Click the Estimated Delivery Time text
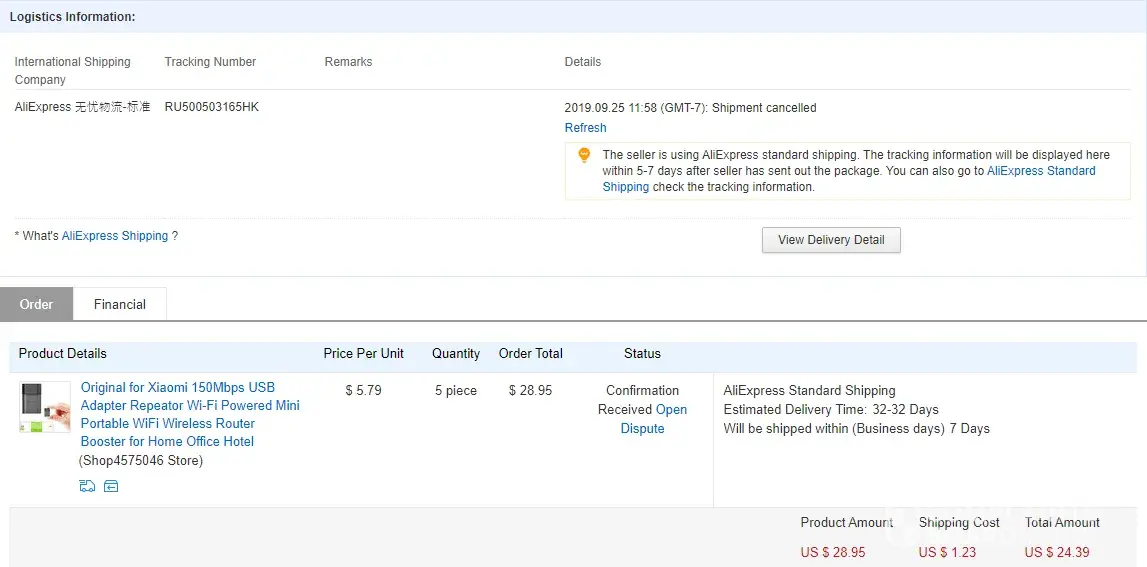The image size is (1147, 567). [x=831, y=410]
